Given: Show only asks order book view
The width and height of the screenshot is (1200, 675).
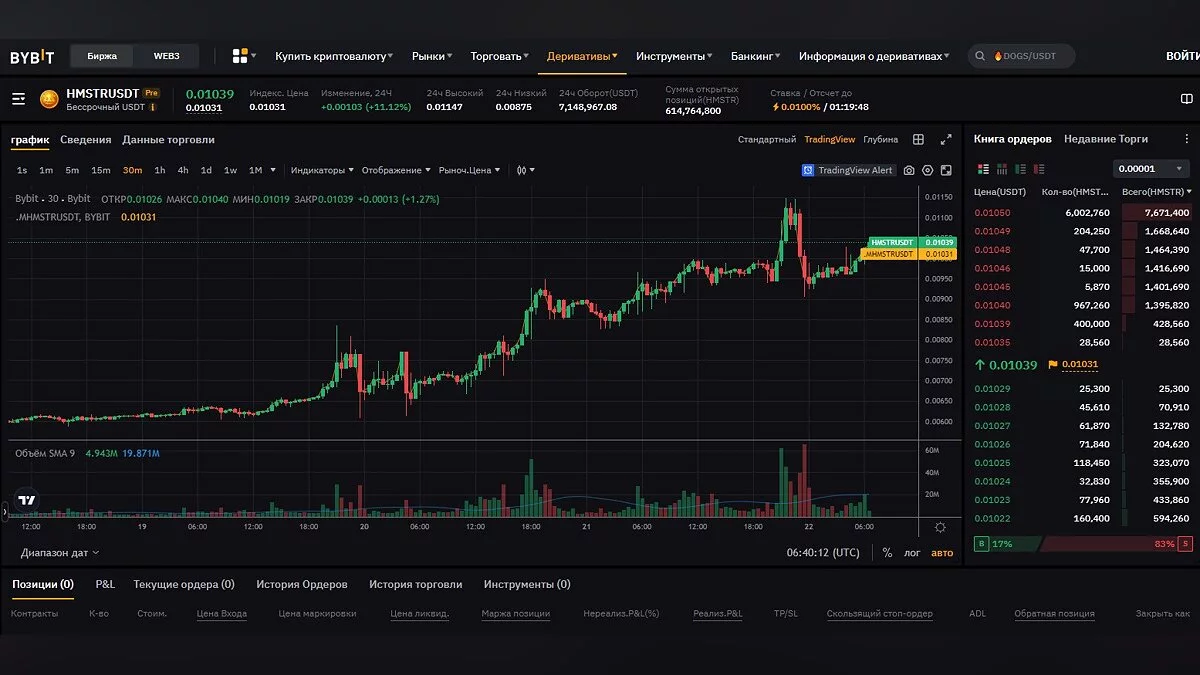Looking at the screenshot, I should point(1039,169).
